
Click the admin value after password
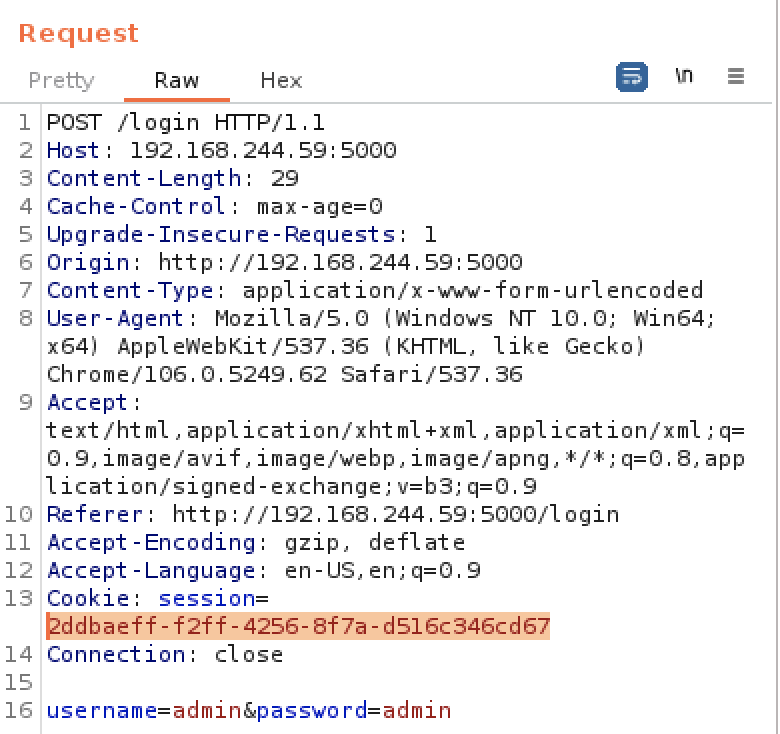click(417, 710)
